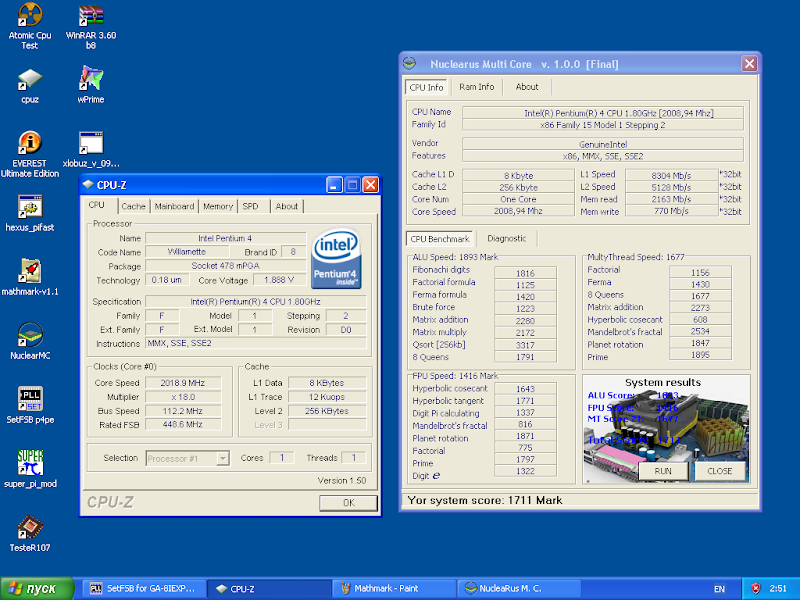This screenshot has width=800, height=600.
Task: Activate the Mathmark - Paint taskbar item
Action: tap(394, 589)
